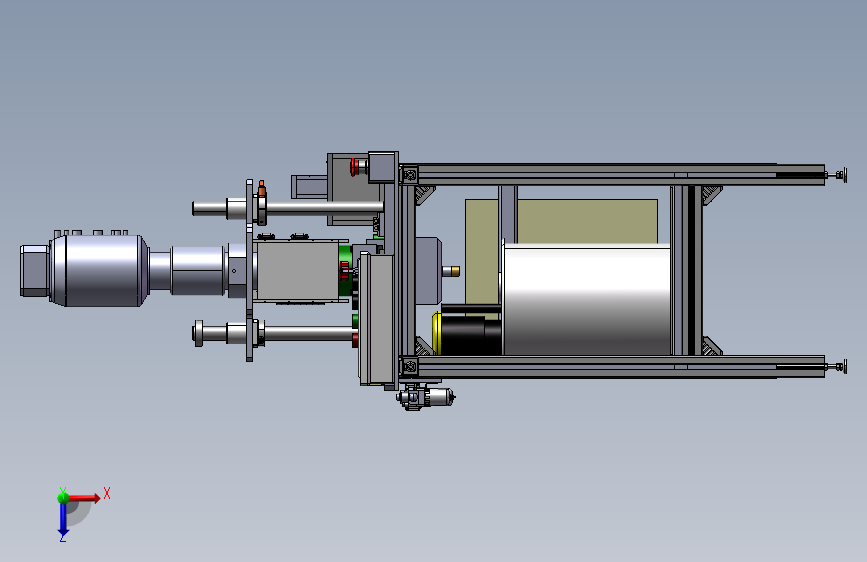Select the lower guide rod shaft
This screenshot has height=562, width=867.
[x=309, y=333]
